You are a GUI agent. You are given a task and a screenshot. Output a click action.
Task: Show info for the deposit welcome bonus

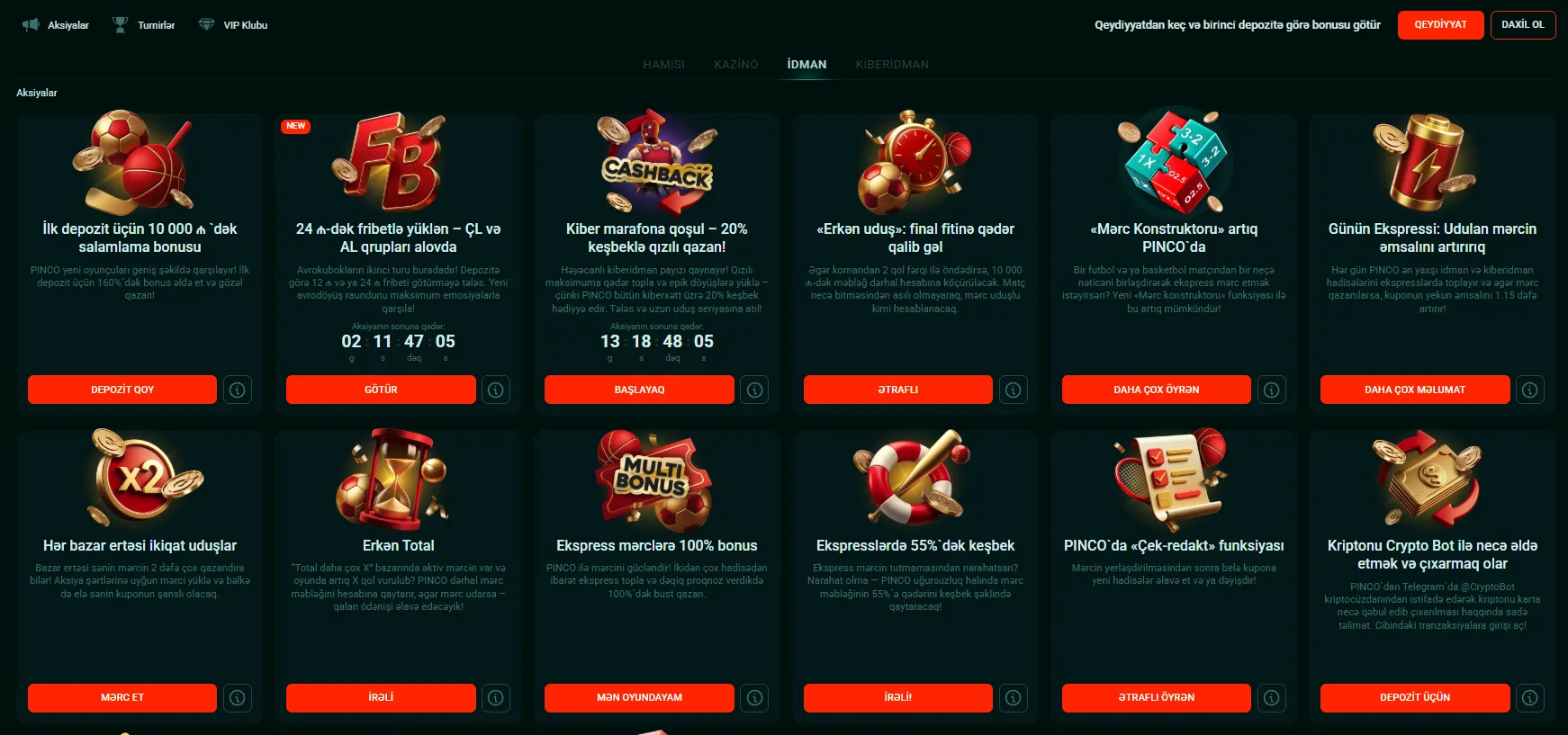pyautogui.click(x=238, y=390)
